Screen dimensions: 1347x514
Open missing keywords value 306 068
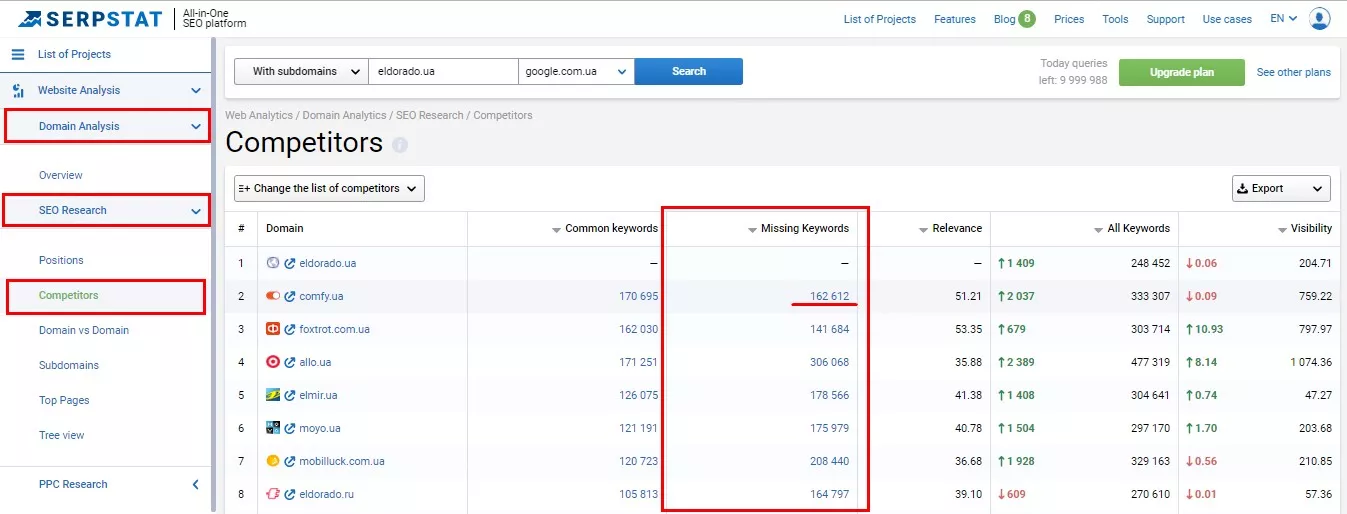click(x=829, y=362)
